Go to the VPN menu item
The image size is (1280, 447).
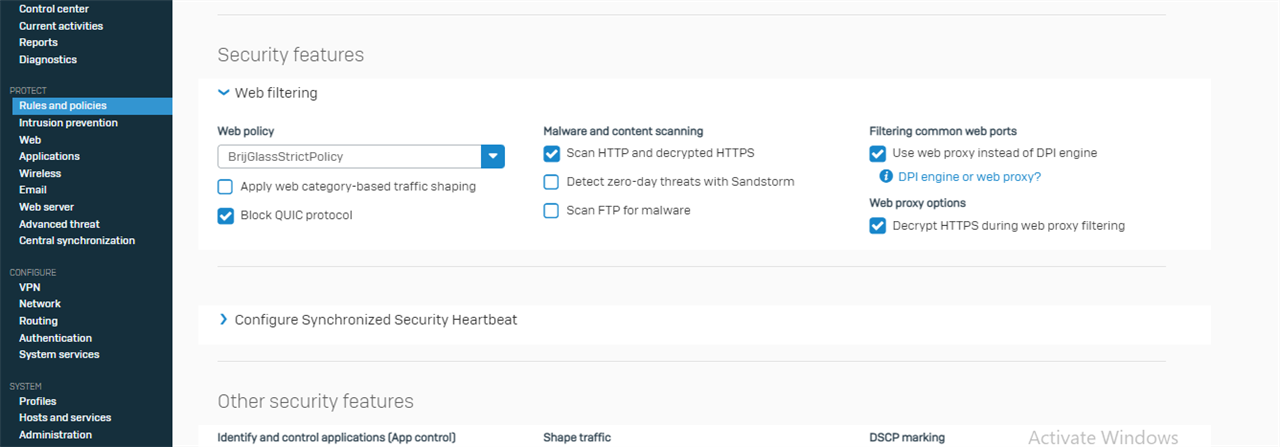30,287
